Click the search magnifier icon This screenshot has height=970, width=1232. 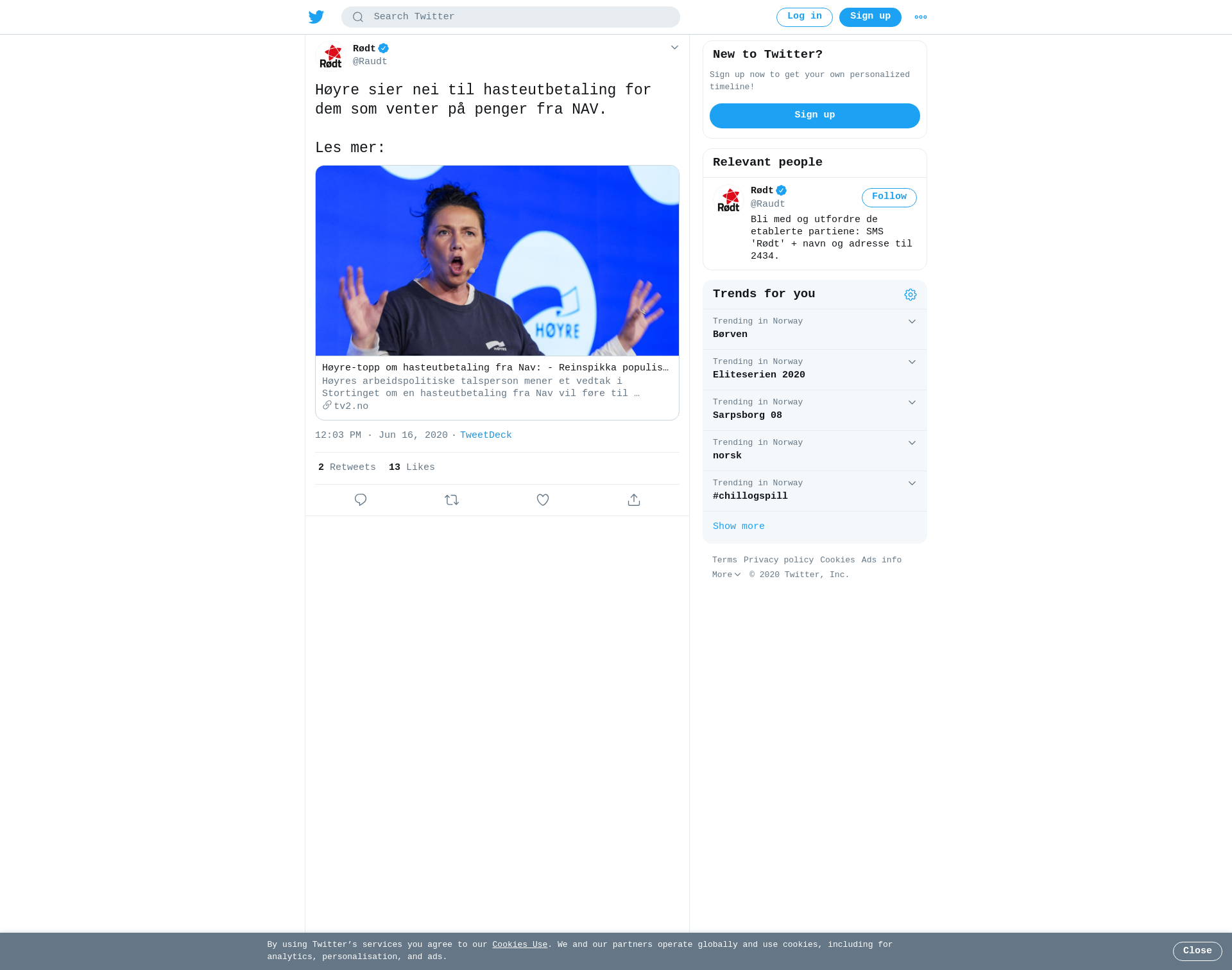click(358, 17)
